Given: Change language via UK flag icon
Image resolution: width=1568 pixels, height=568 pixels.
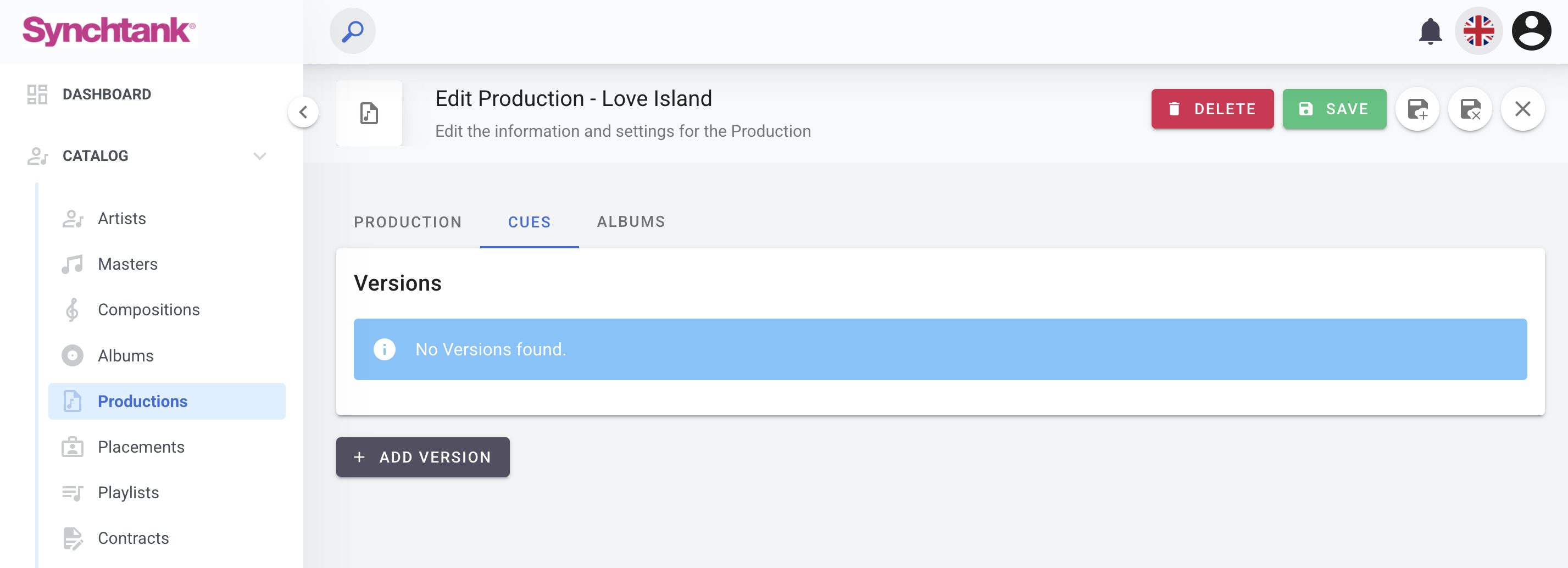Looking at the screenshot, I should coord(1478,31).
